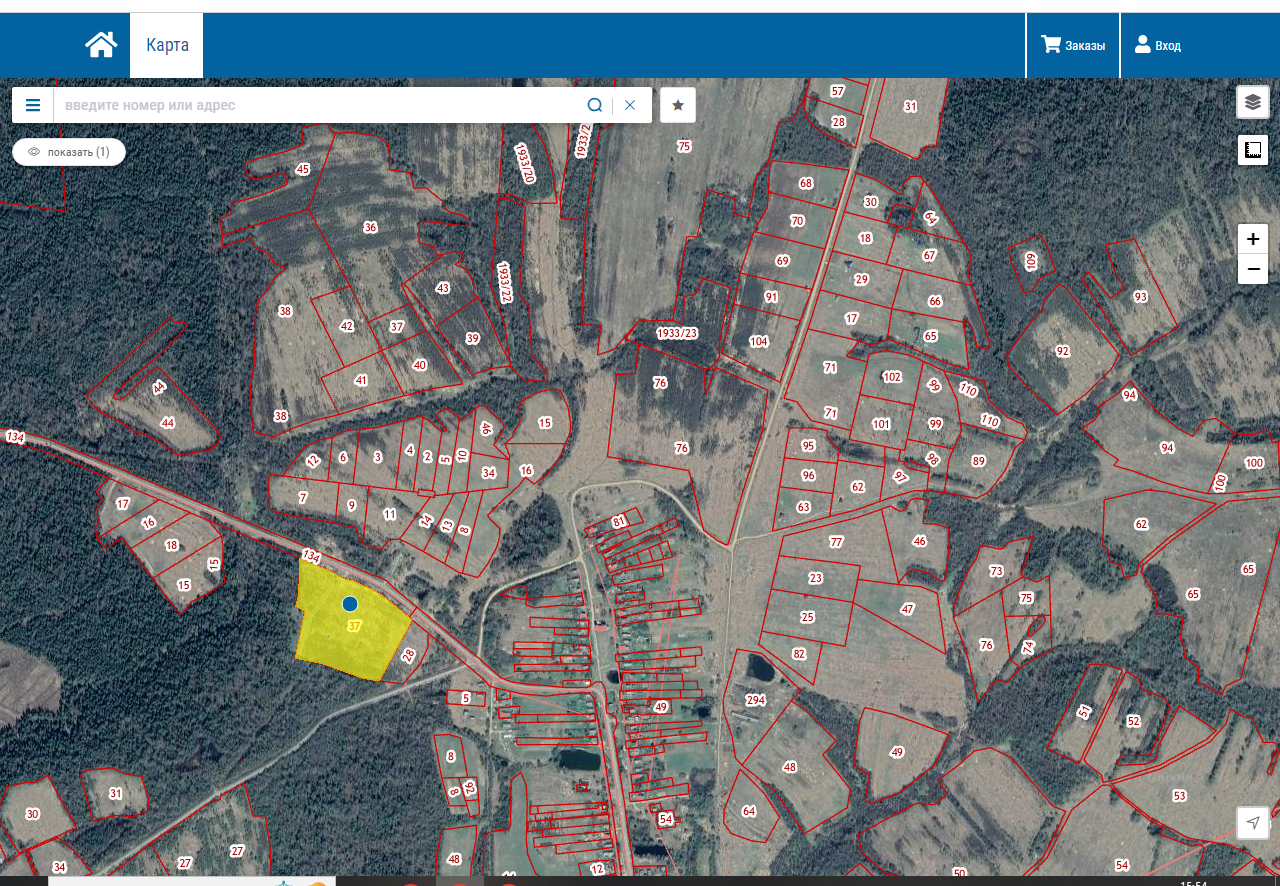Select parcel labeled 63
1280x886 pixels.
[803, 507]
